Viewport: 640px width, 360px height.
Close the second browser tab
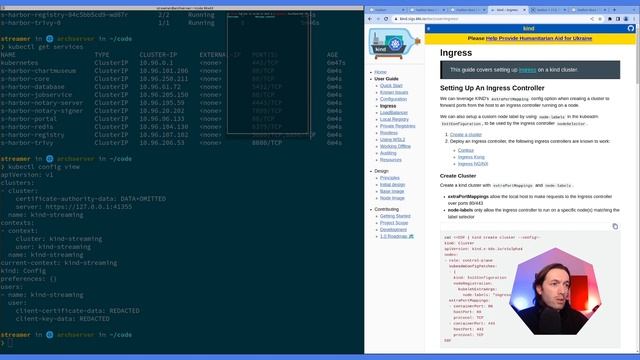[x=444, y=10]
